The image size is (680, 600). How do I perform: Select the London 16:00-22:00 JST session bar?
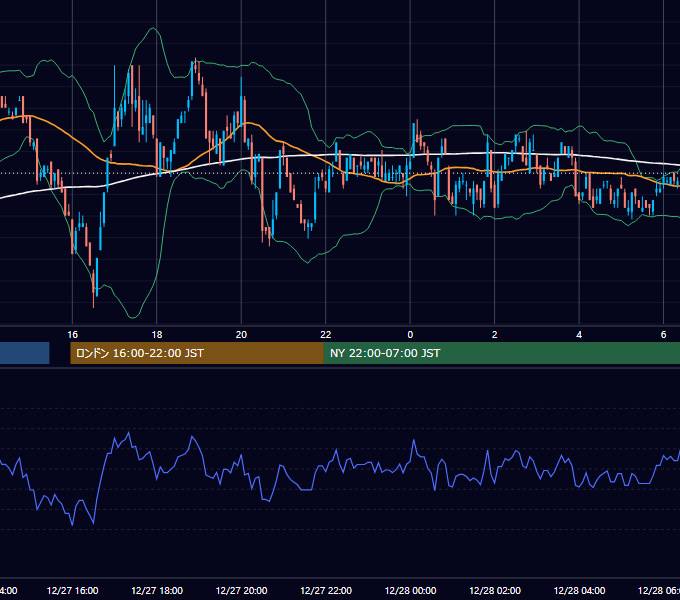coord(197,353)
